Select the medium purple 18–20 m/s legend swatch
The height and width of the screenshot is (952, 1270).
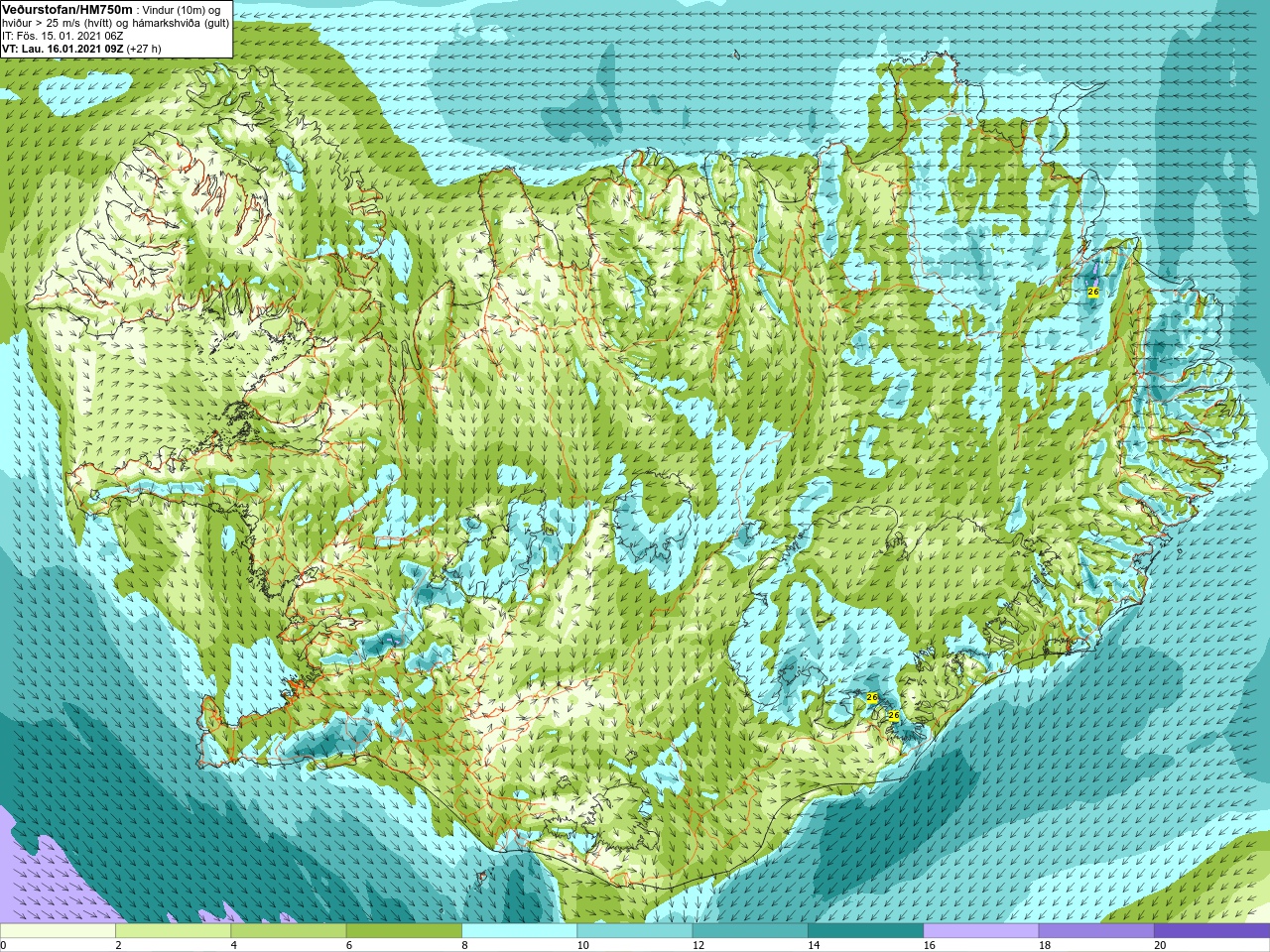coord(1095,931)
